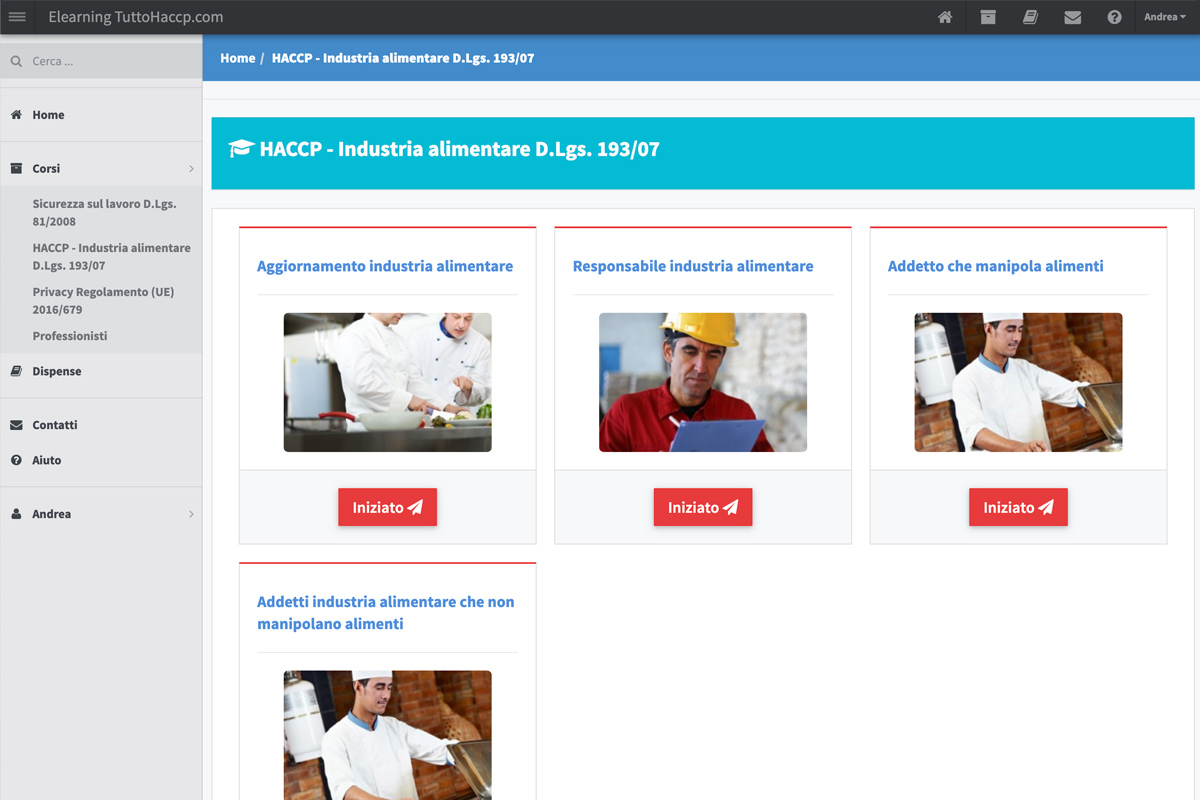
Task: Select Sicurezza sul lavoro D.Lgs. 81/2008 course
Action: tap(104, 212)
